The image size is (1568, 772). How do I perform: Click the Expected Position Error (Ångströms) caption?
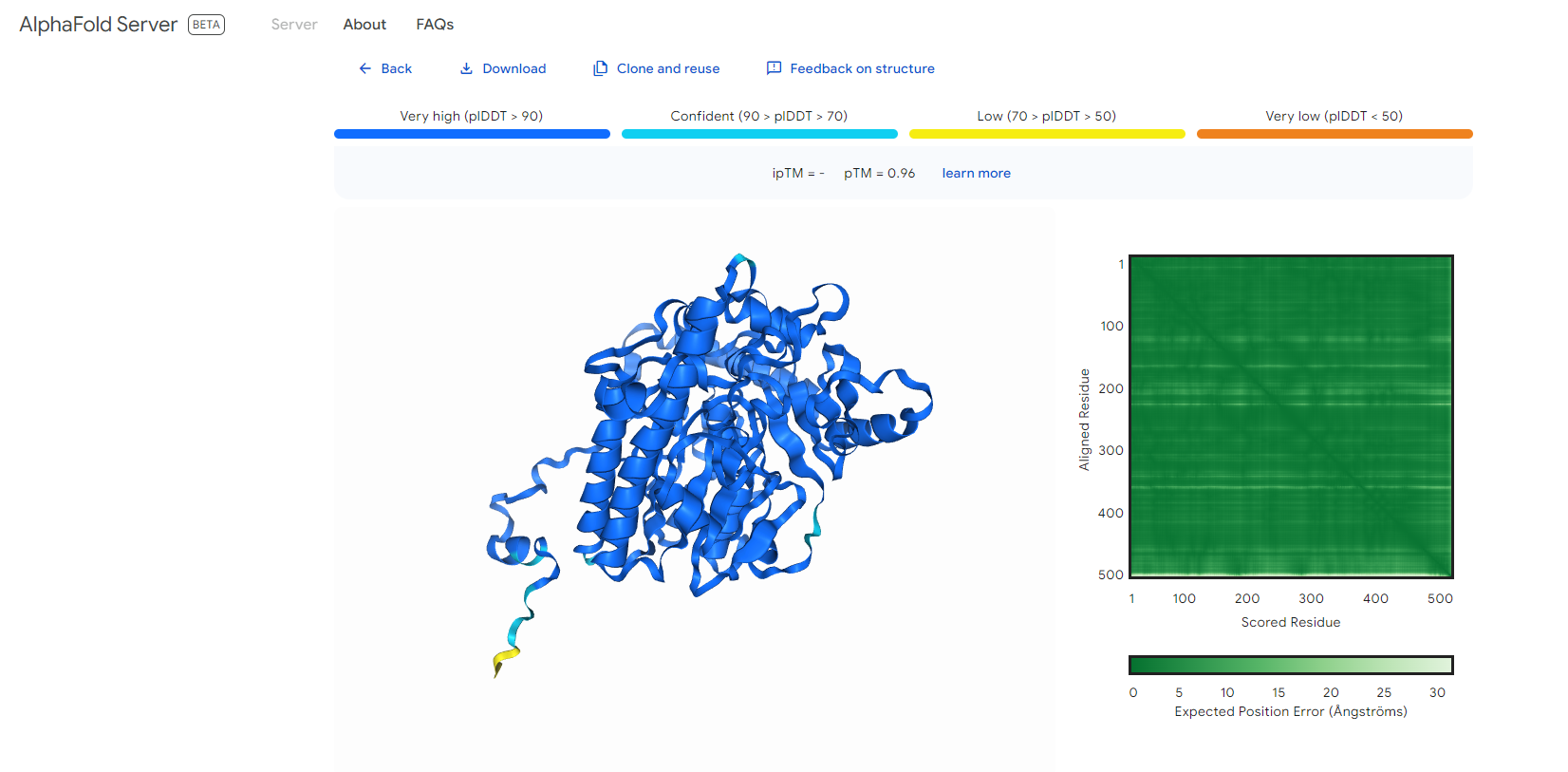coord(1291,711)
